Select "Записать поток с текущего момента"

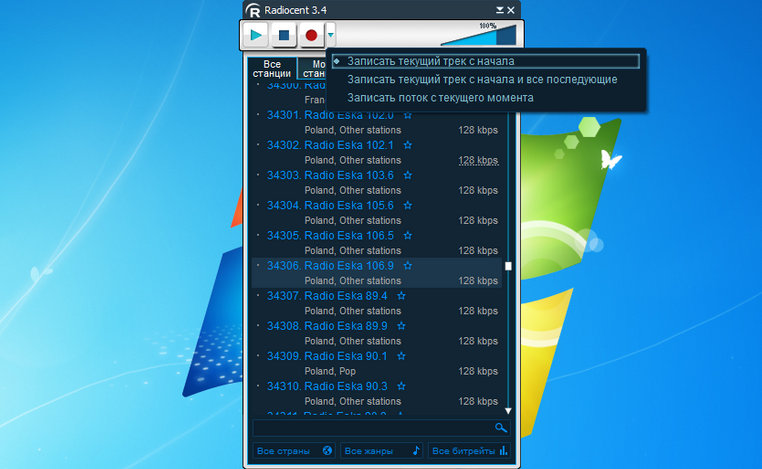pos(440,98)
